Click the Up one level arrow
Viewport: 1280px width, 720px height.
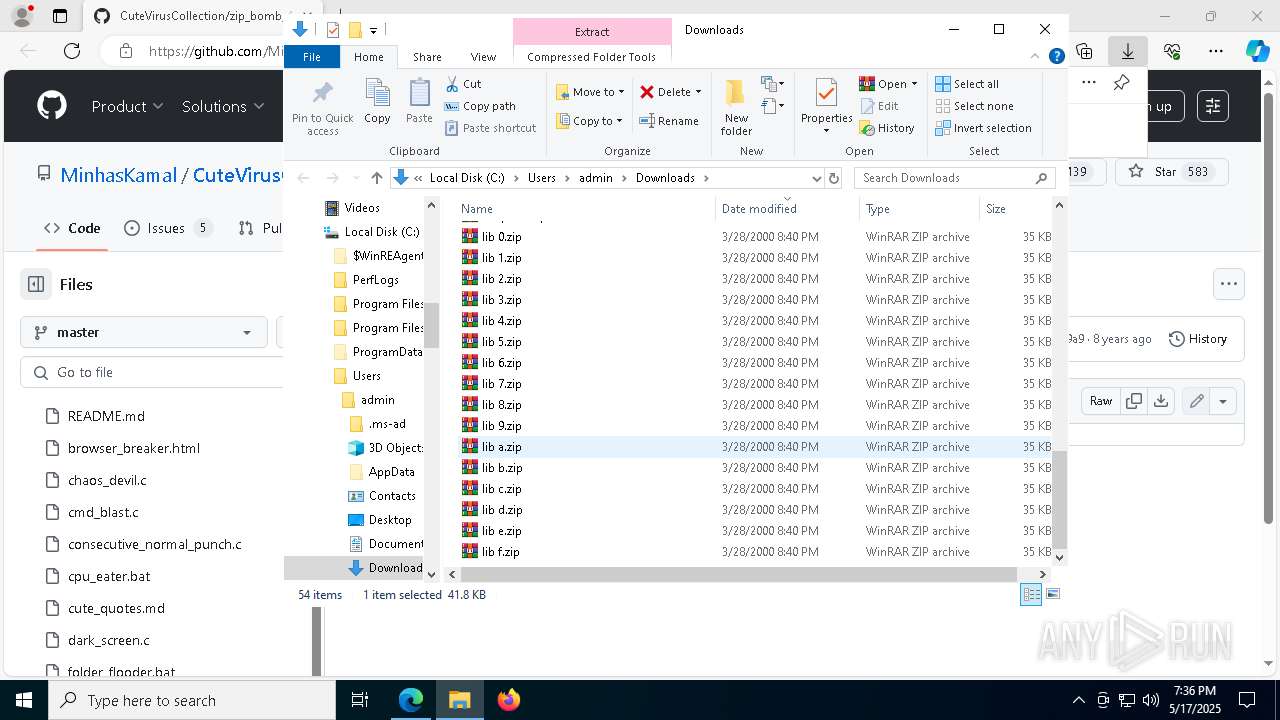376,178
